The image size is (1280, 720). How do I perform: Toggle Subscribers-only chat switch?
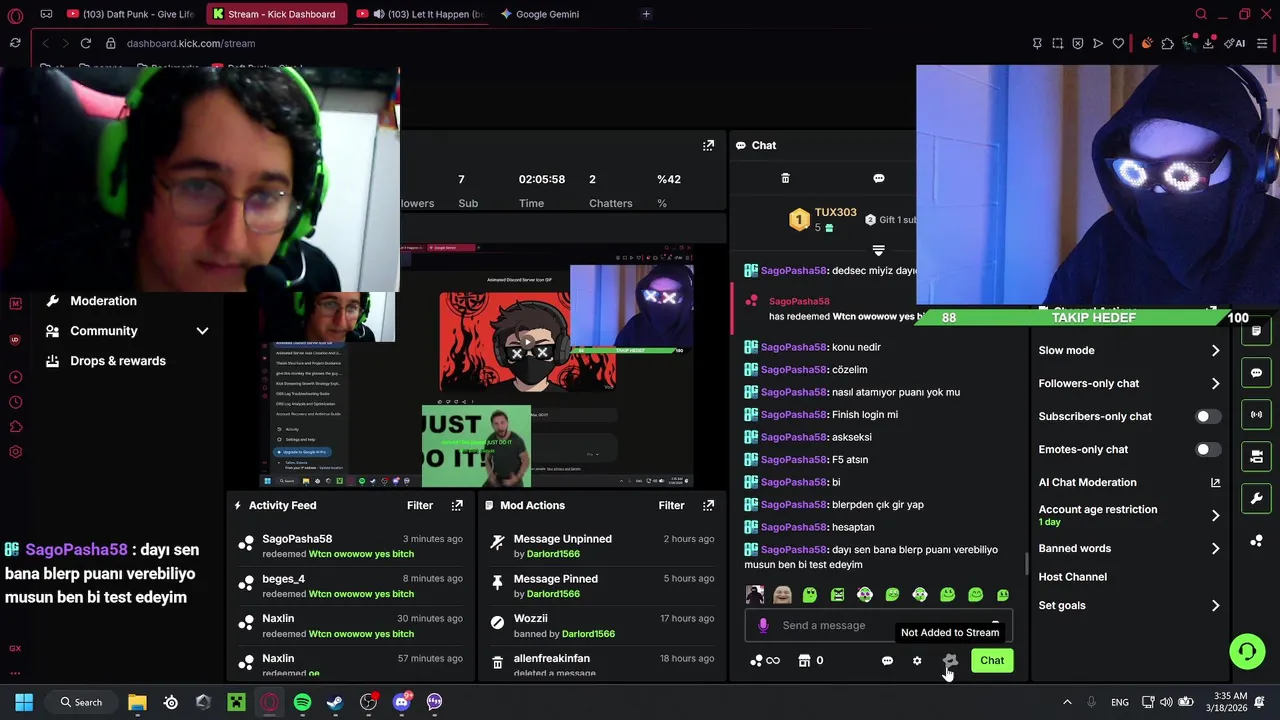coord(1208,416)
